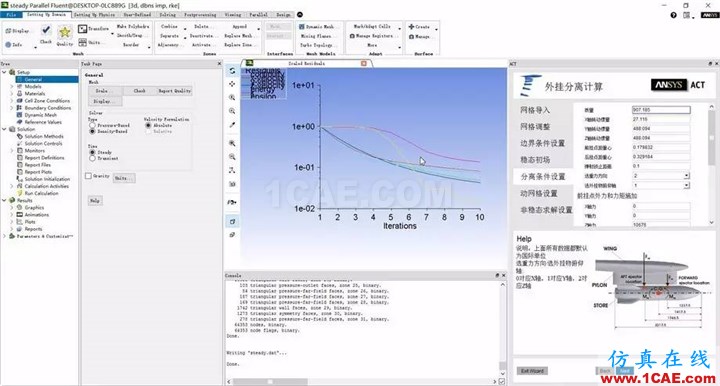The width and height of the screenshot is (720, 386).
Task: Select the Transient time option
Action: (x=92, y=158)
